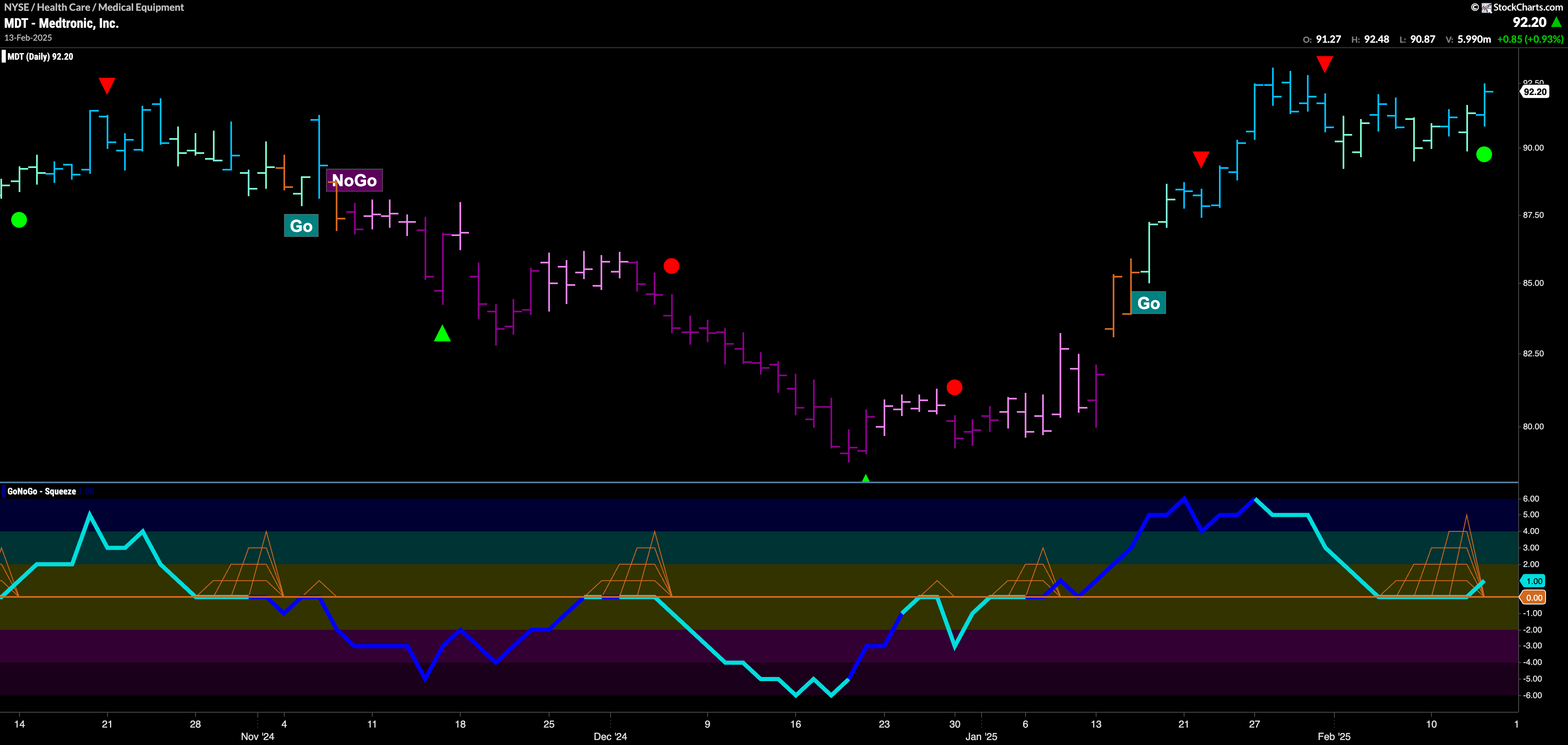Click the 80.00 price axis label

pyautogui.click(x=1533, y=426)
